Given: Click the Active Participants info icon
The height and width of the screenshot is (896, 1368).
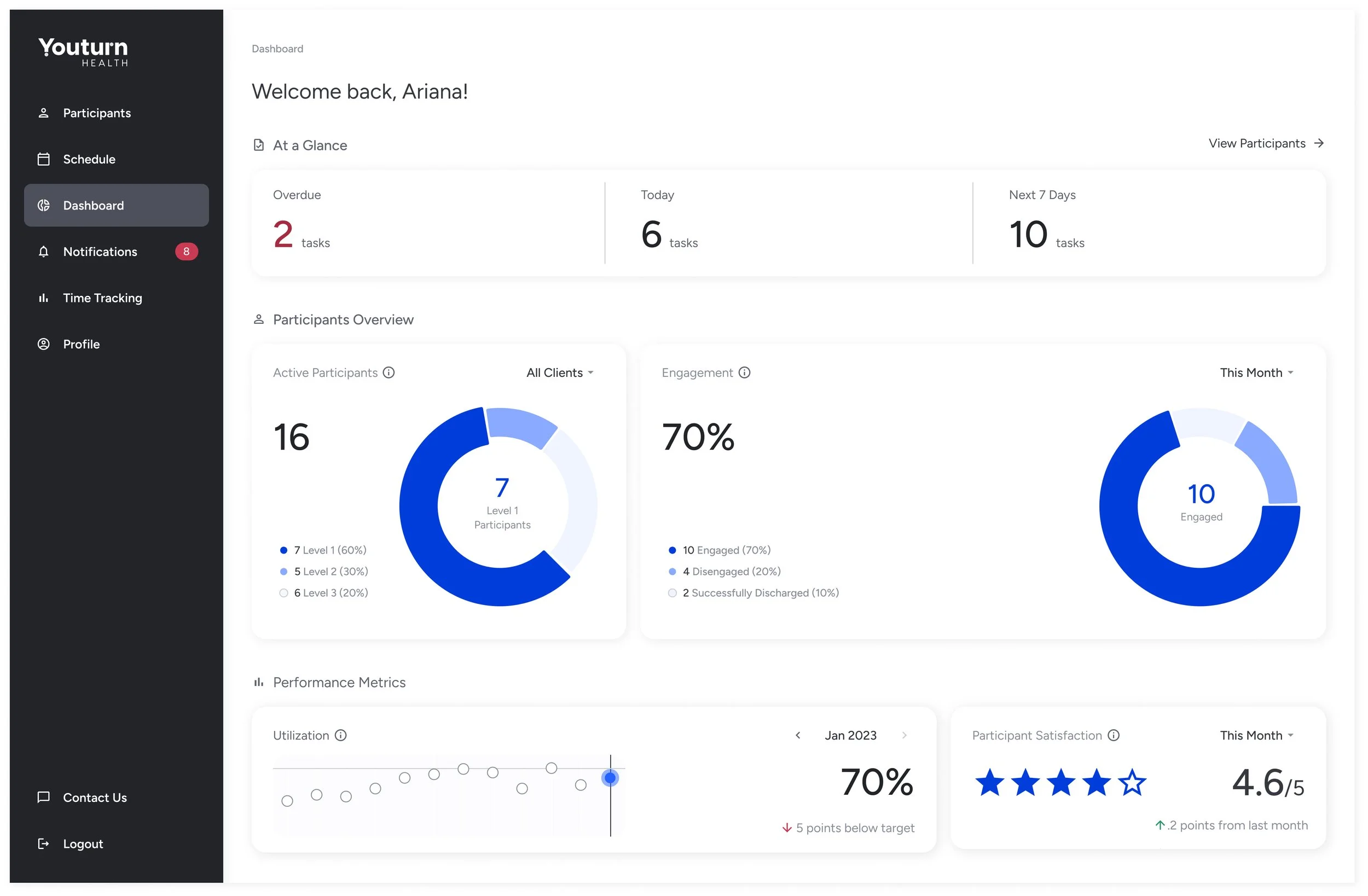Looking at the screenshot, I should coord(389,373).
